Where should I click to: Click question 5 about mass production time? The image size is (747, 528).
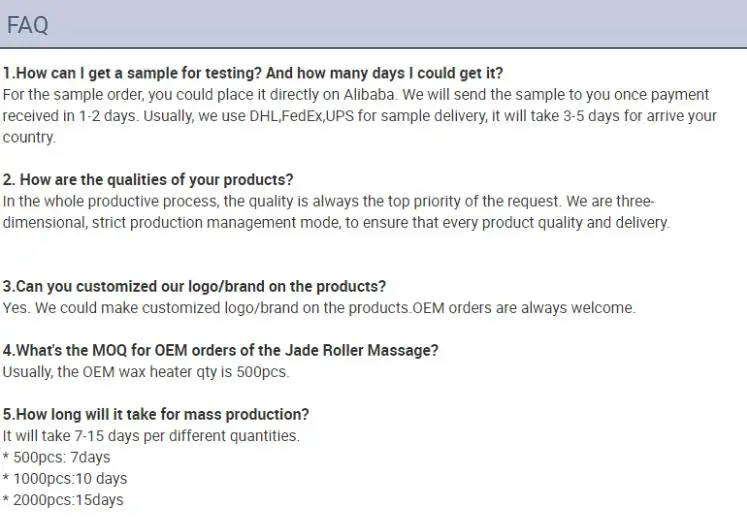point(155,414)
